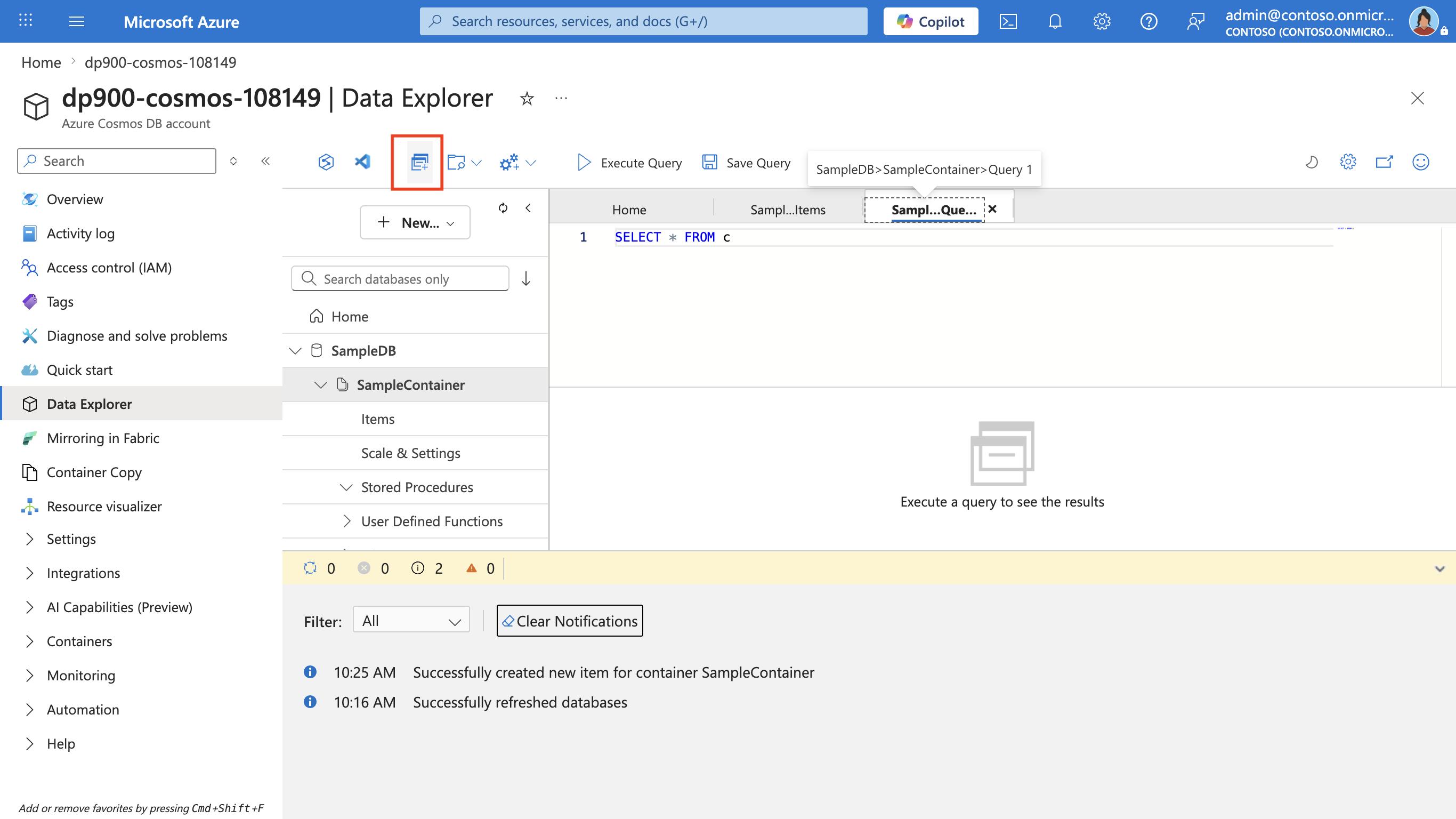The width and height of the screenshot is (1456, 819).
Task: Switch to the Home tab
Action: click(x=629, y=210)
